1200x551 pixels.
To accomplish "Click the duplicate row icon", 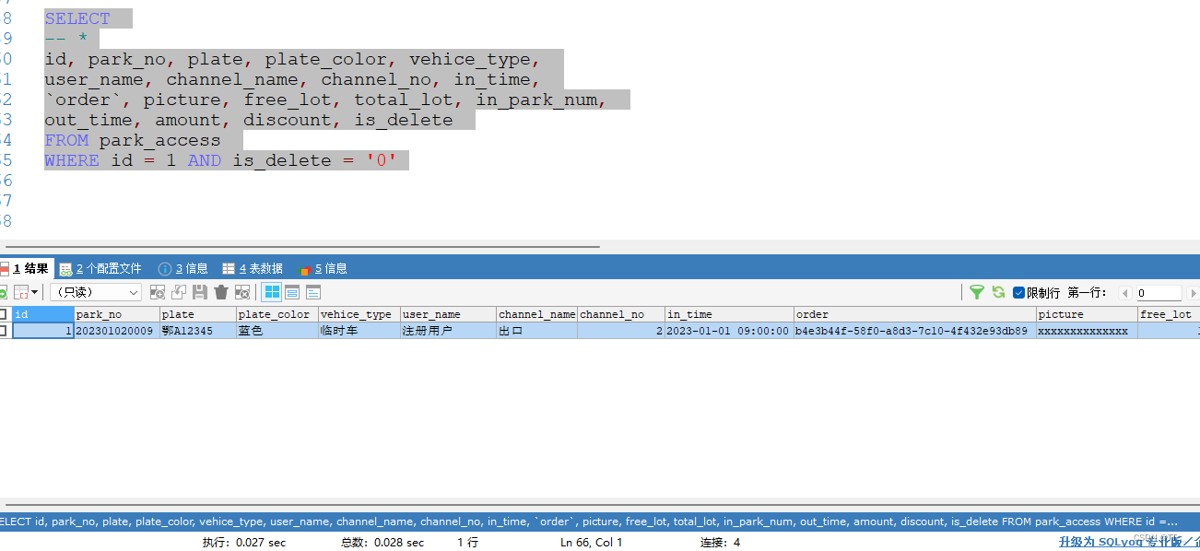I will 179,292.
